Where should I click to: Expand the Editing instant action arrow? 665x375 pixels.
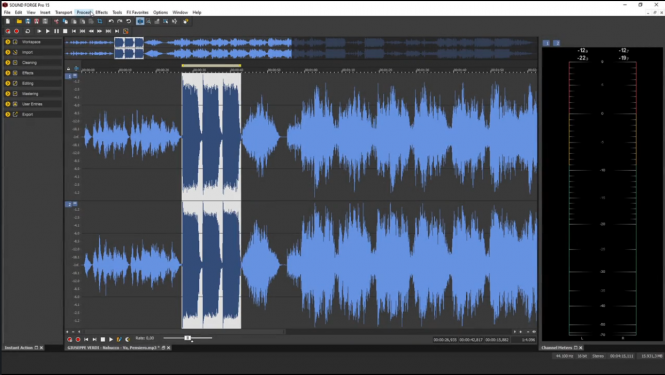(x=8, y=83)
